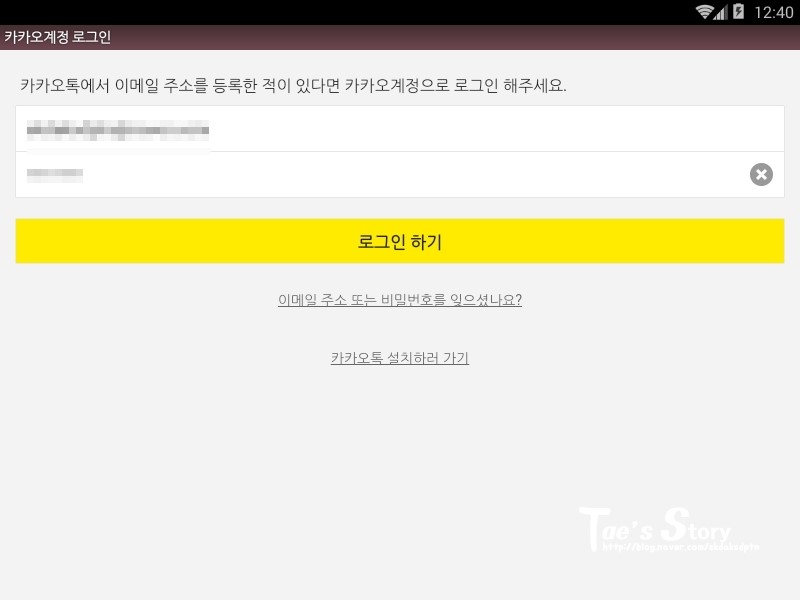Tap the battery charging icon

(x=738, y=11)
